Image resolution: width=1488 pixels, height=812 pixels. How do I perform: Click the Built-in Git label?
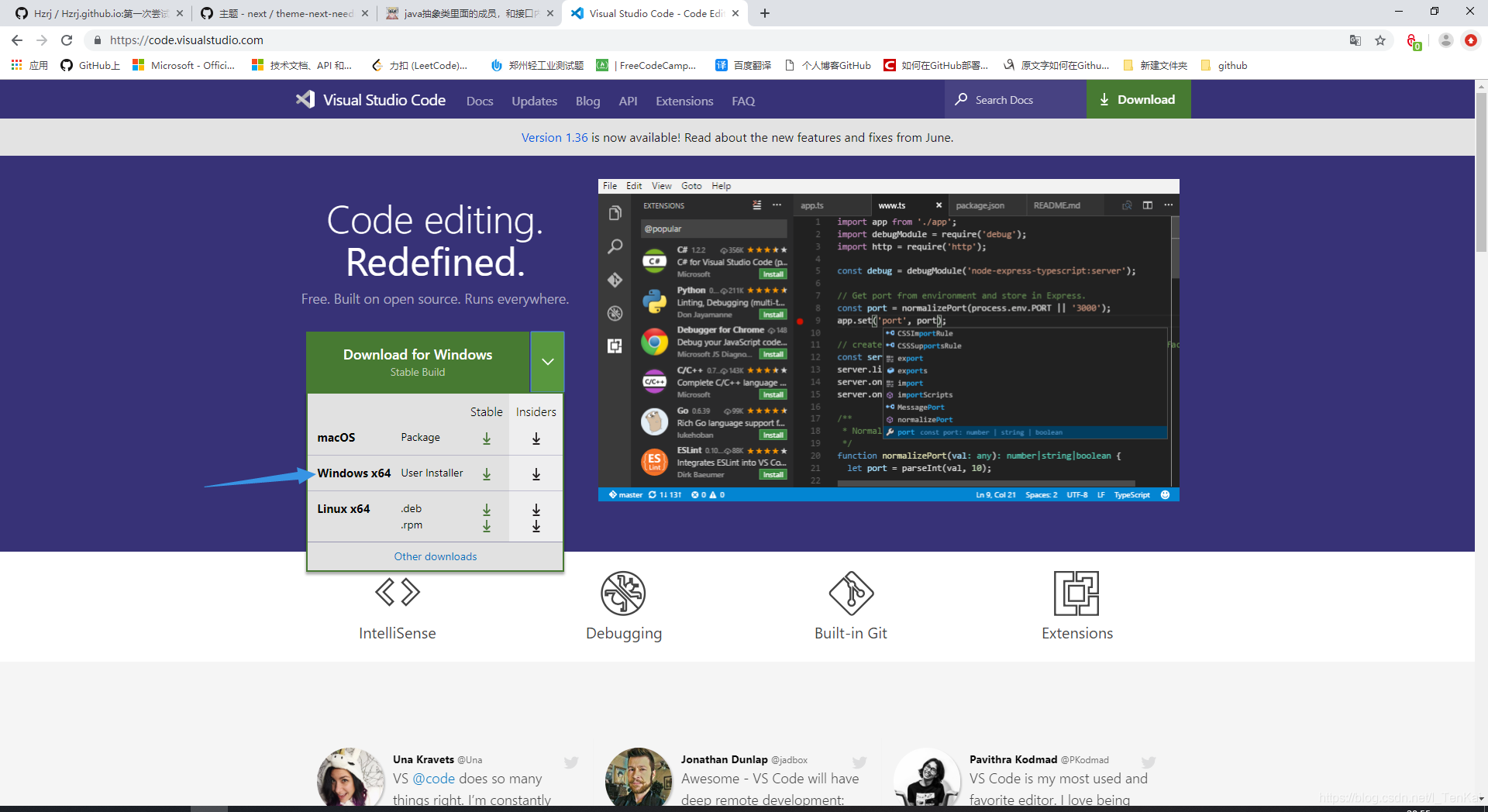click(x=851, y=633)
